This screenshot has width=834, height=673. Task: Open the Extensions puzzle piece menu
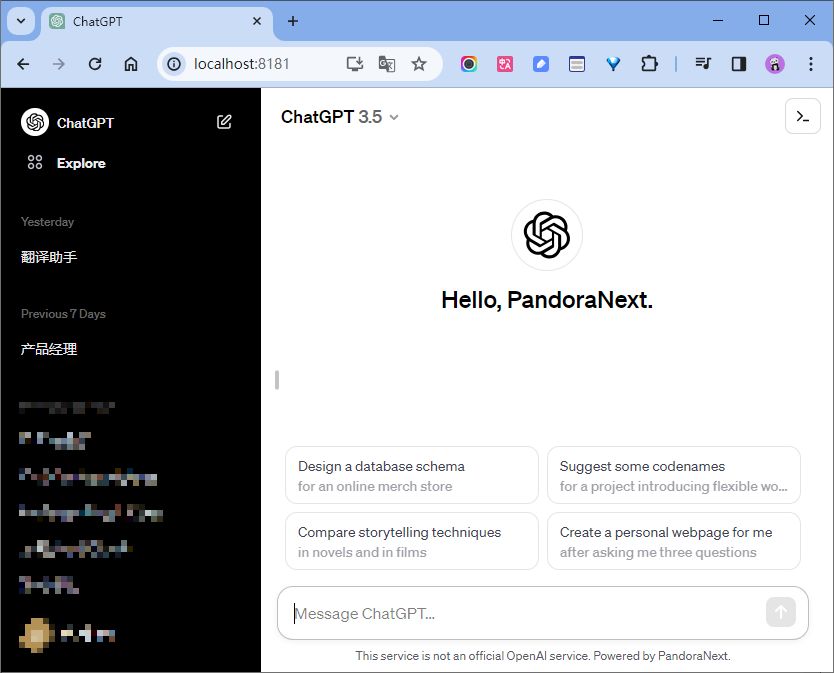click(649, 64)
